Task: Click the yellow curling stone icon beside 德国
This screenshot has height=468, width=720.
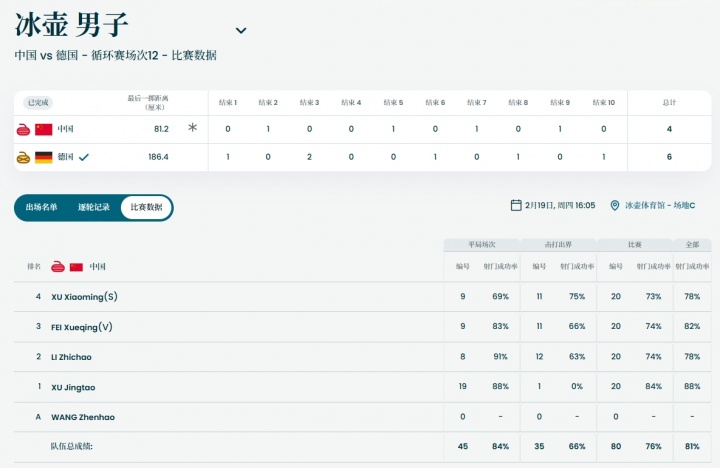Action: pyautogui.click(x=23, y=157)
